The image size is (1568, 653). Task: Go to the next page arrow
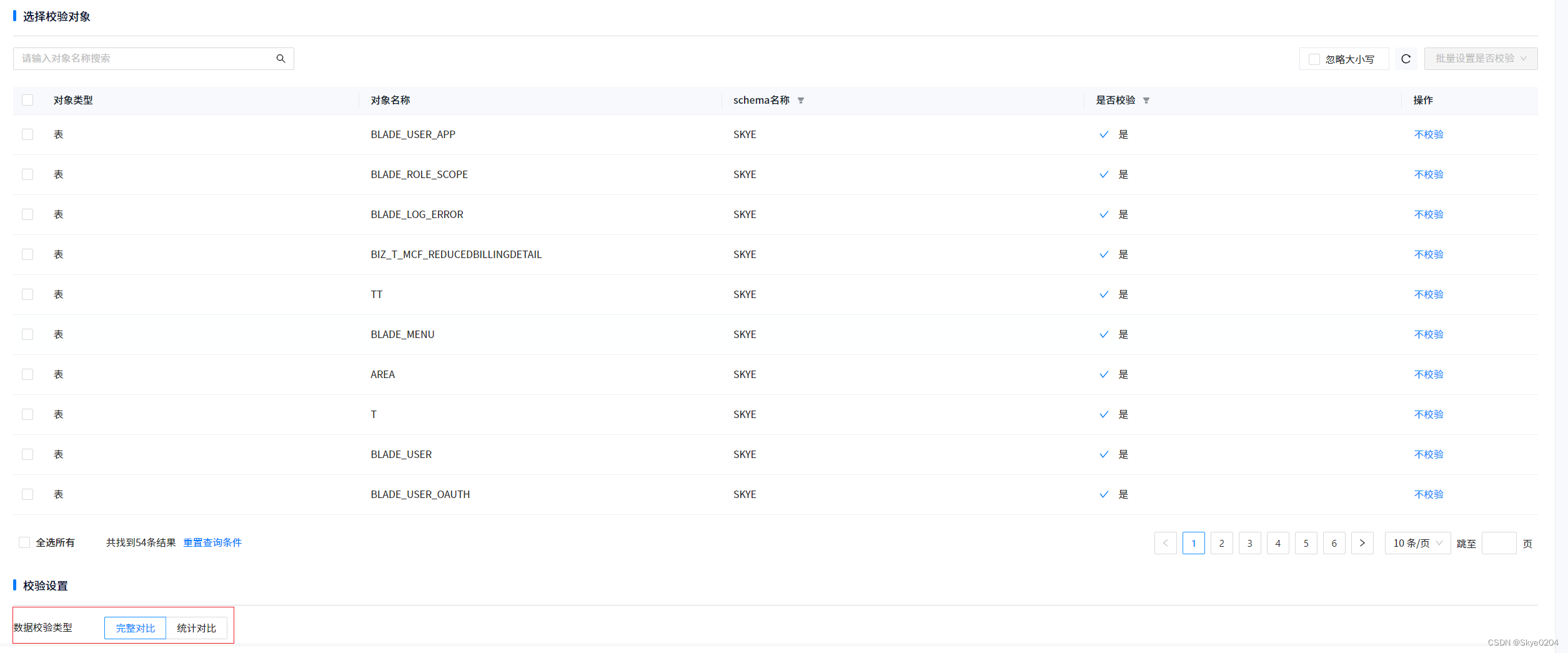click(x=1362, y=543)
